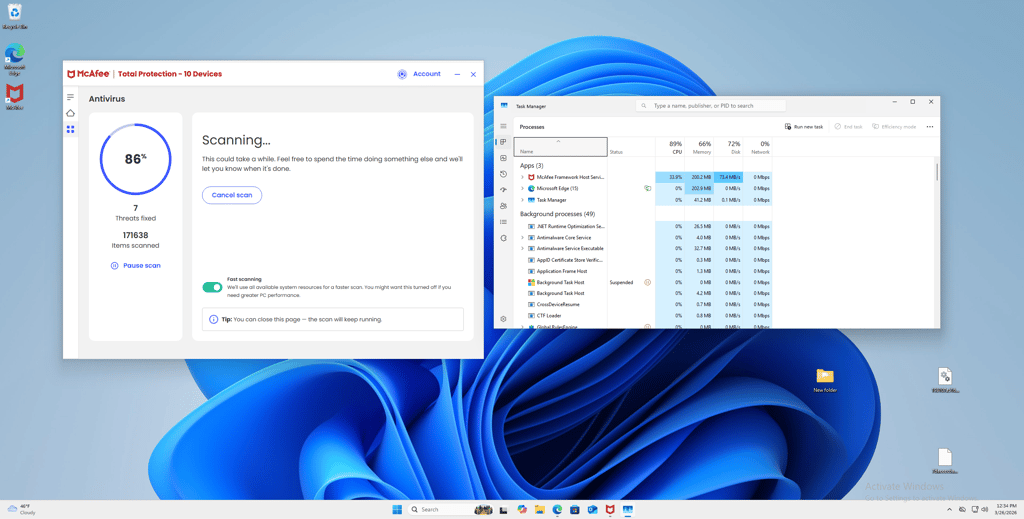Open the Windows Start button

click(397, 509)
